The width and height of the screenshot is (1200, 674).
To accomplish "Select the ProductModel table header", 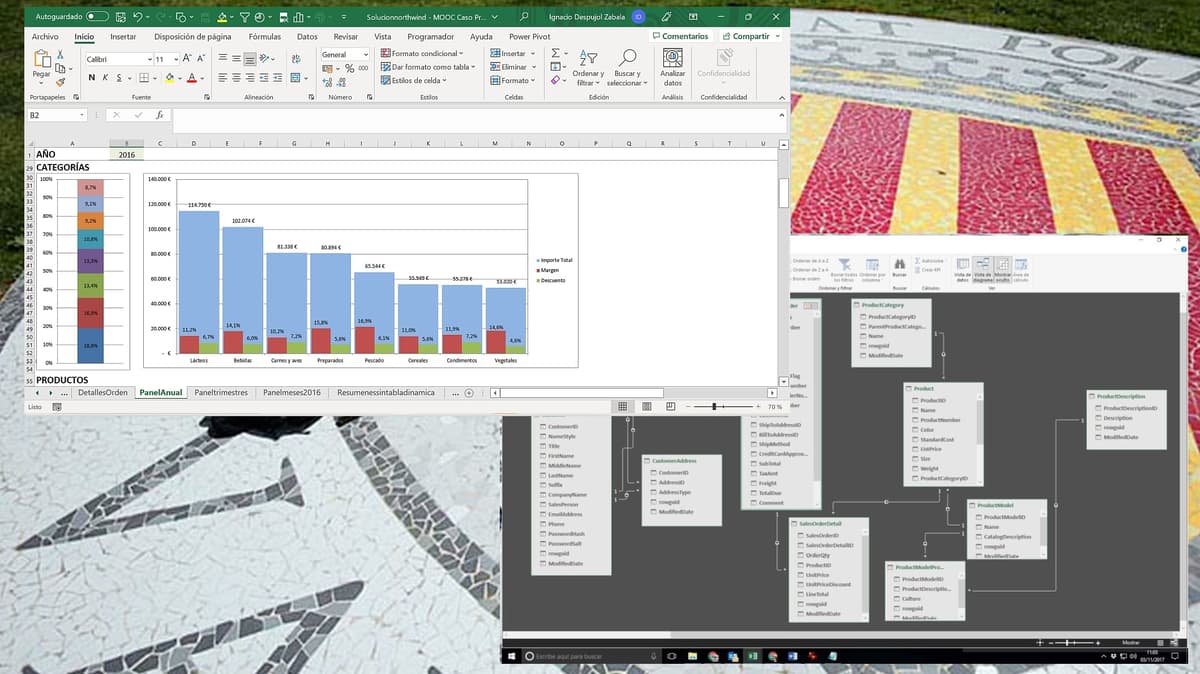I will 1007,505.
